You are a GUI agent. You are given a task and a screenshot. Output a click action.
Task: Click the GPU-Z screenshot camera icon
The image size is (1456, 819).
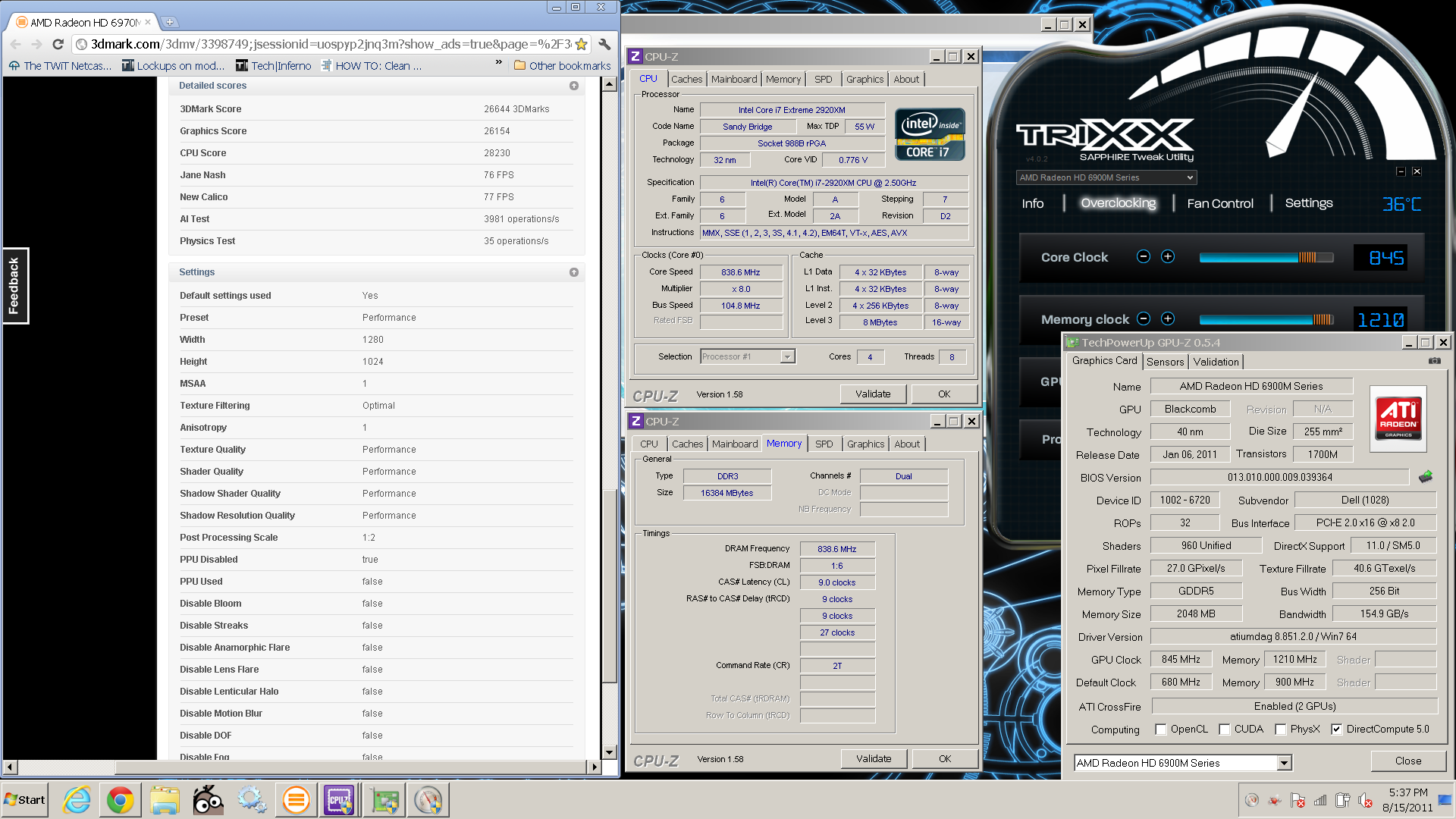pos(1434,361)
